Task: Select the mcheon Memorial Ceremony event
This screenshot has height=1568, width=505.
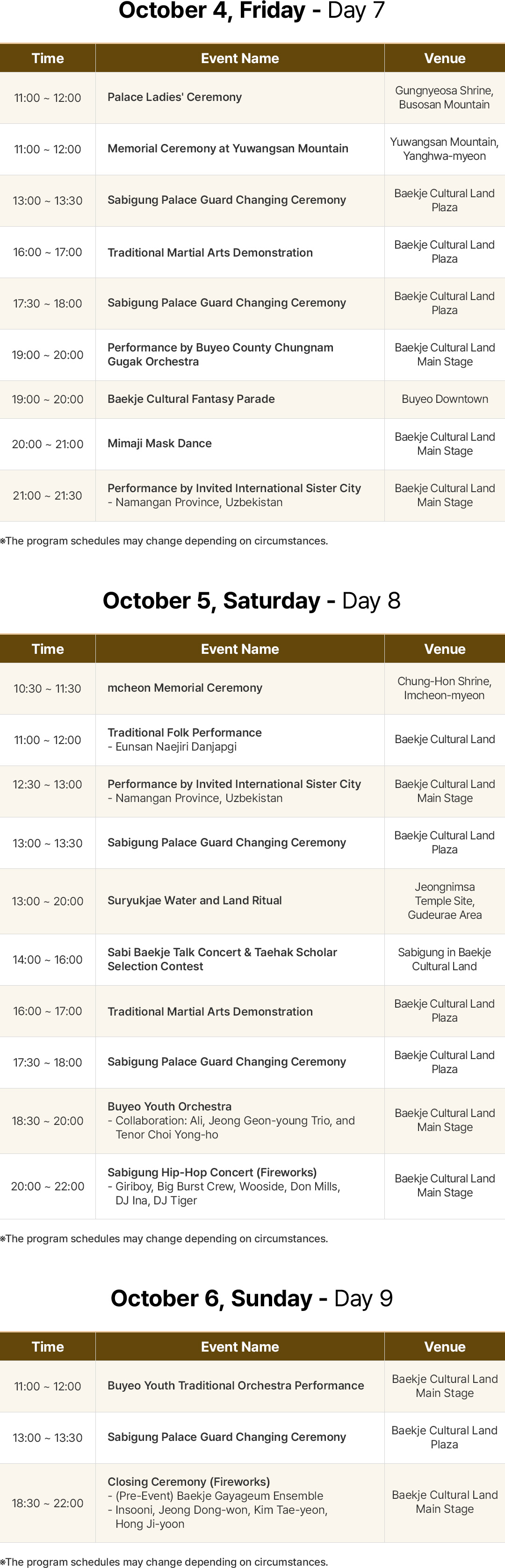Action: click(x=185, y=688)
